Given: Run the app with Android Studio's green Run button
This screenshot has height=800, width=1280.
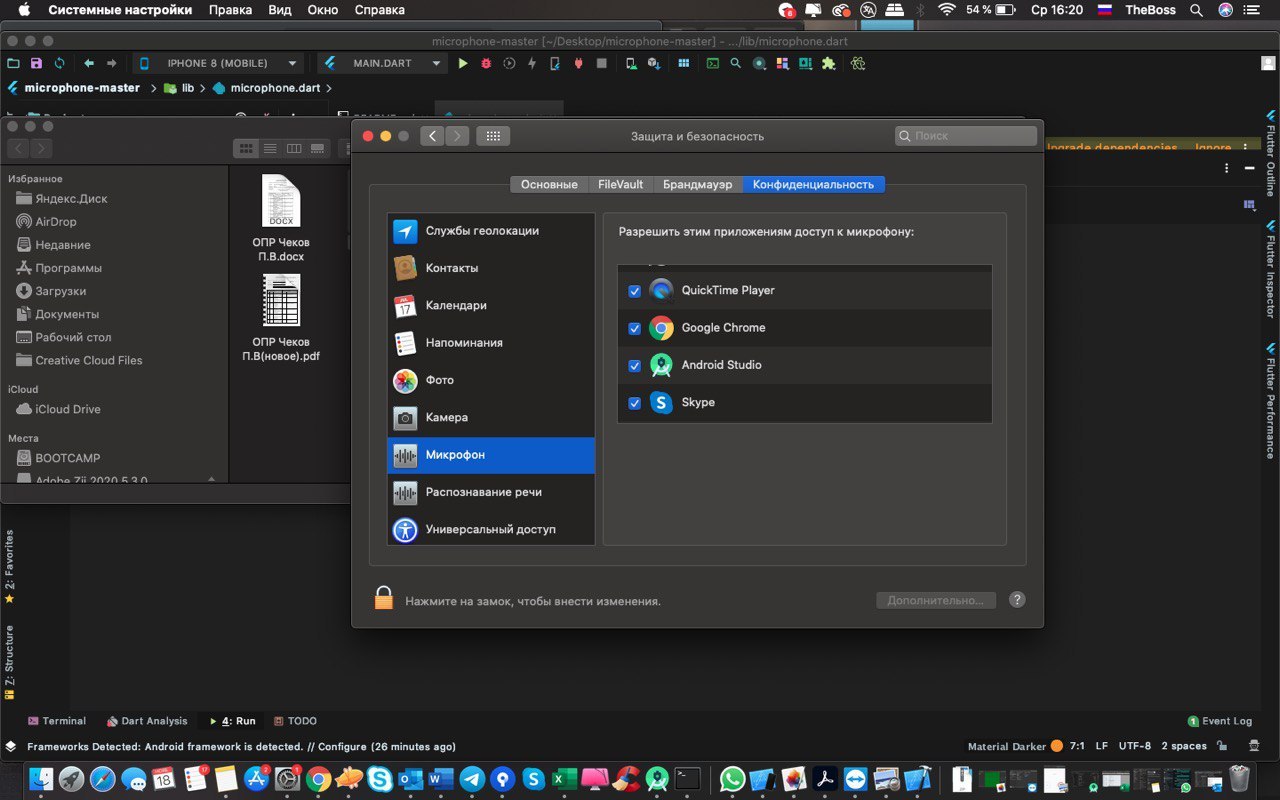Looking at the screenshot, I should [x=462, y=63].
